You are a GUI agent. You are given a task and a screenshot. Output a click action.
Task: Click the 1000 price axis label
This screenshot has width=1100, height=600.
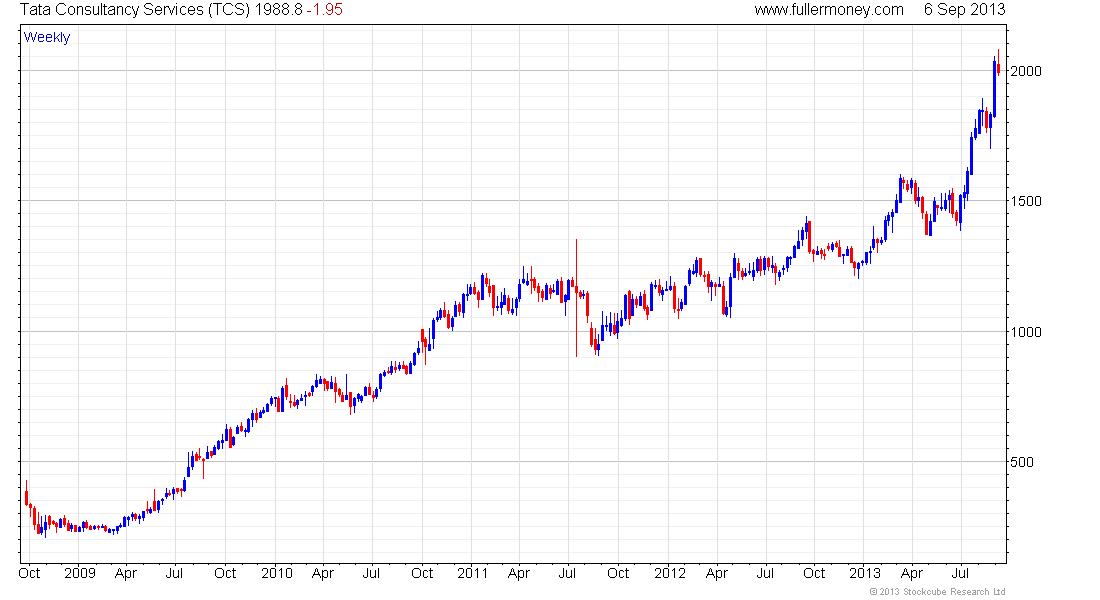click(1026, 332)
